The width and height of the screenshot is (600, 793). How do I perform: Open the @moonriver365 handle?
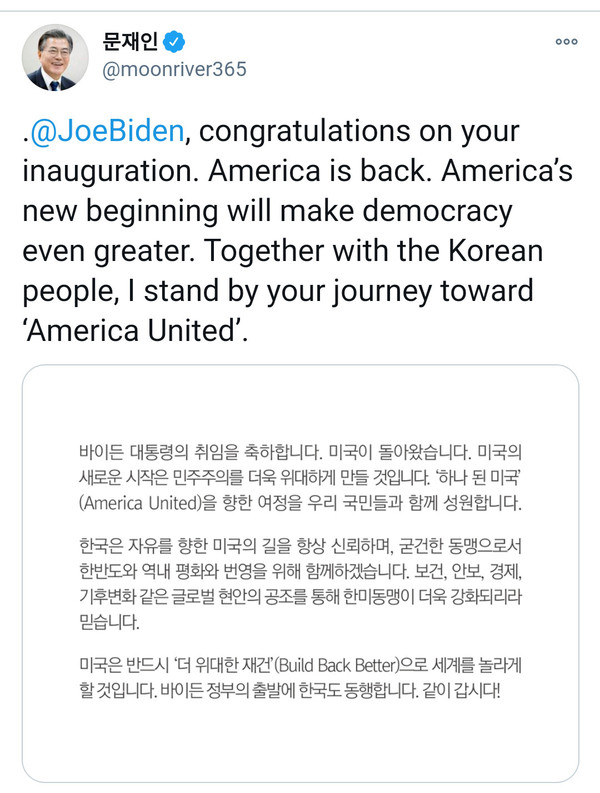(x=174, y=72)
